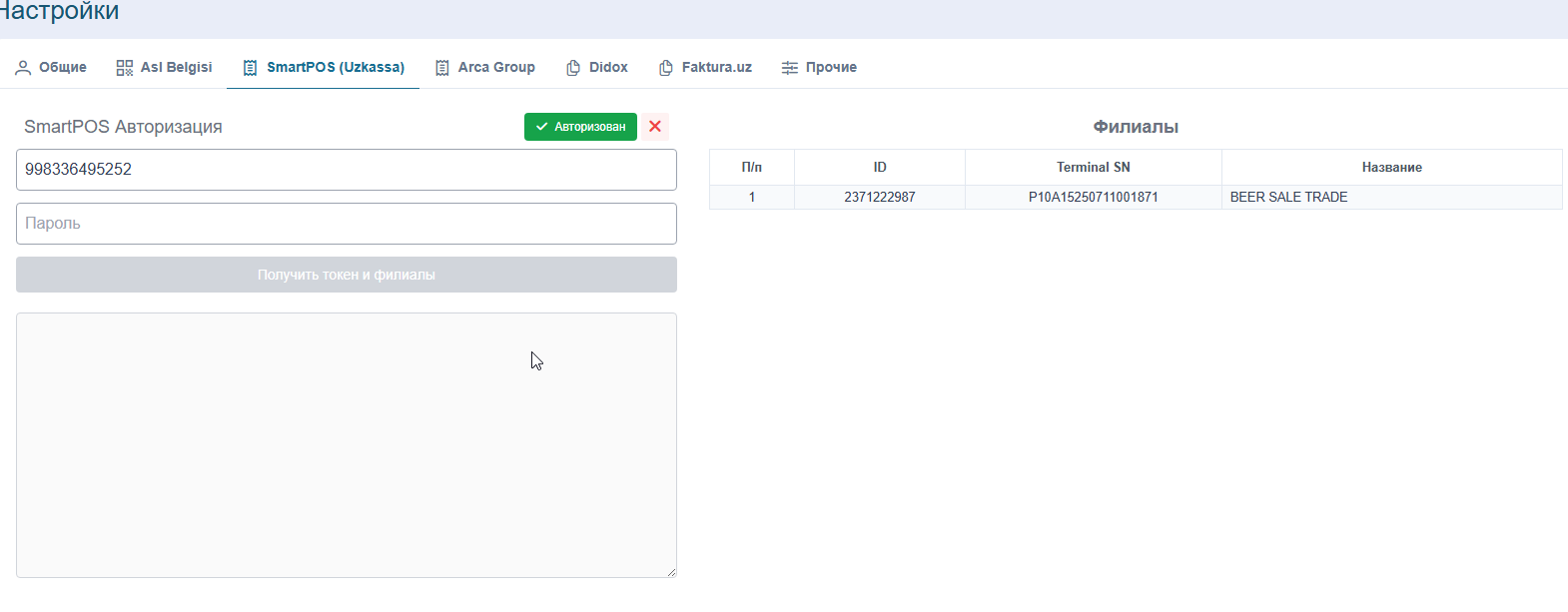Click into the Пароль password field
The height and width of the screenshot is (612, 1568).
(x=346, y=224)
